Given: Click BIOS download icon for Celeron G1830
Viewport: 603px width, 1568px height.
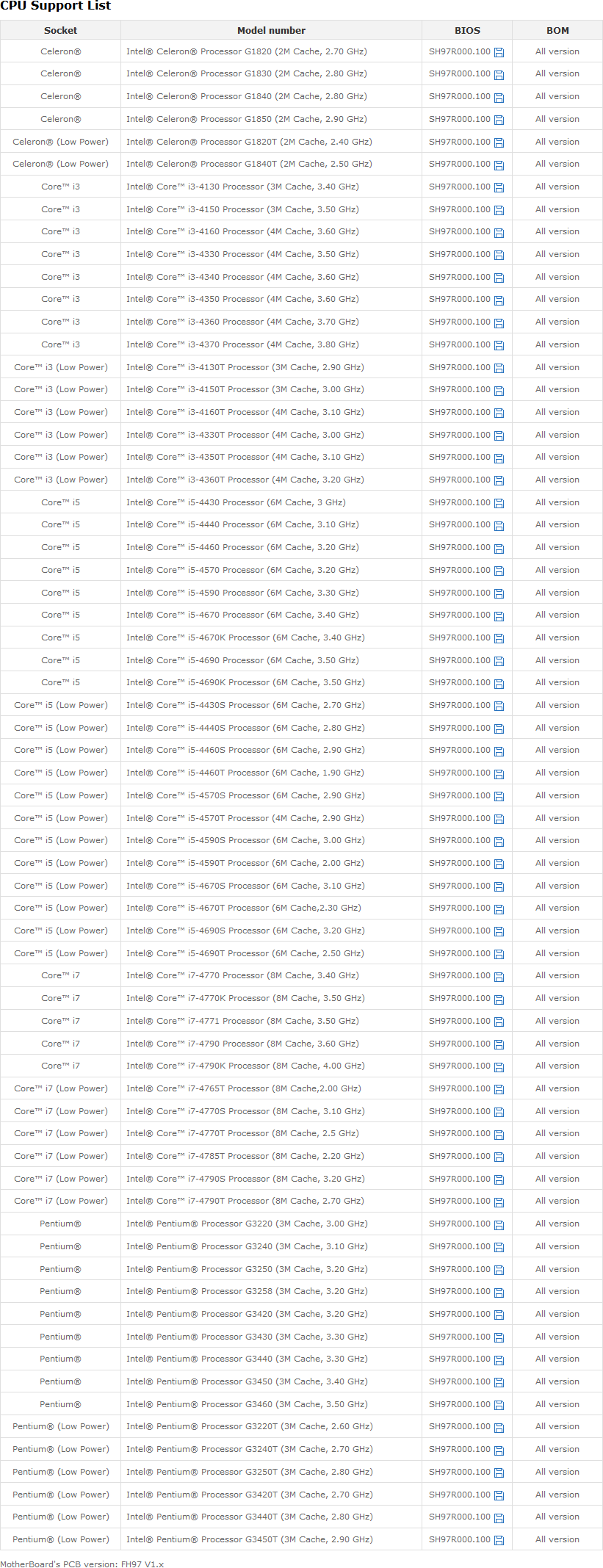Looking at the screenshot, I should [499, 74].
